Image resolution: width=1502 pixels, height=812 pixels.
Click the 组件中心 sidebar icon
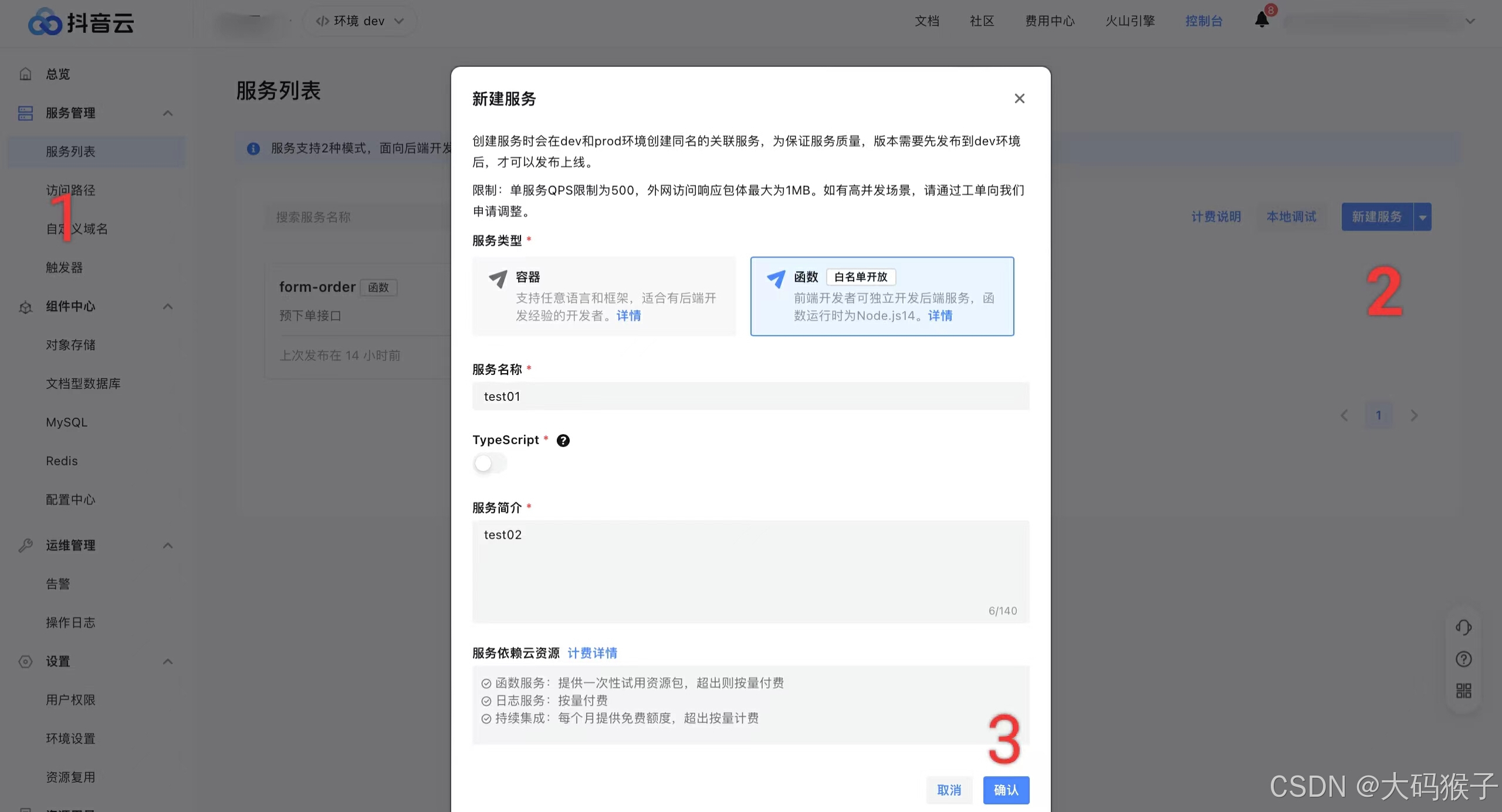[x=25, y=307]
